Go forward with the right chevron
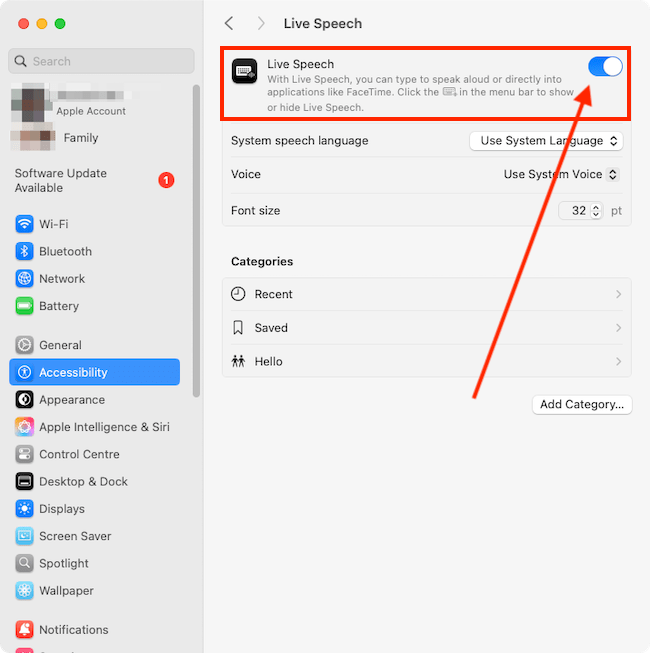The width and height of the screenshot is (650, 653). coord(261,23)
